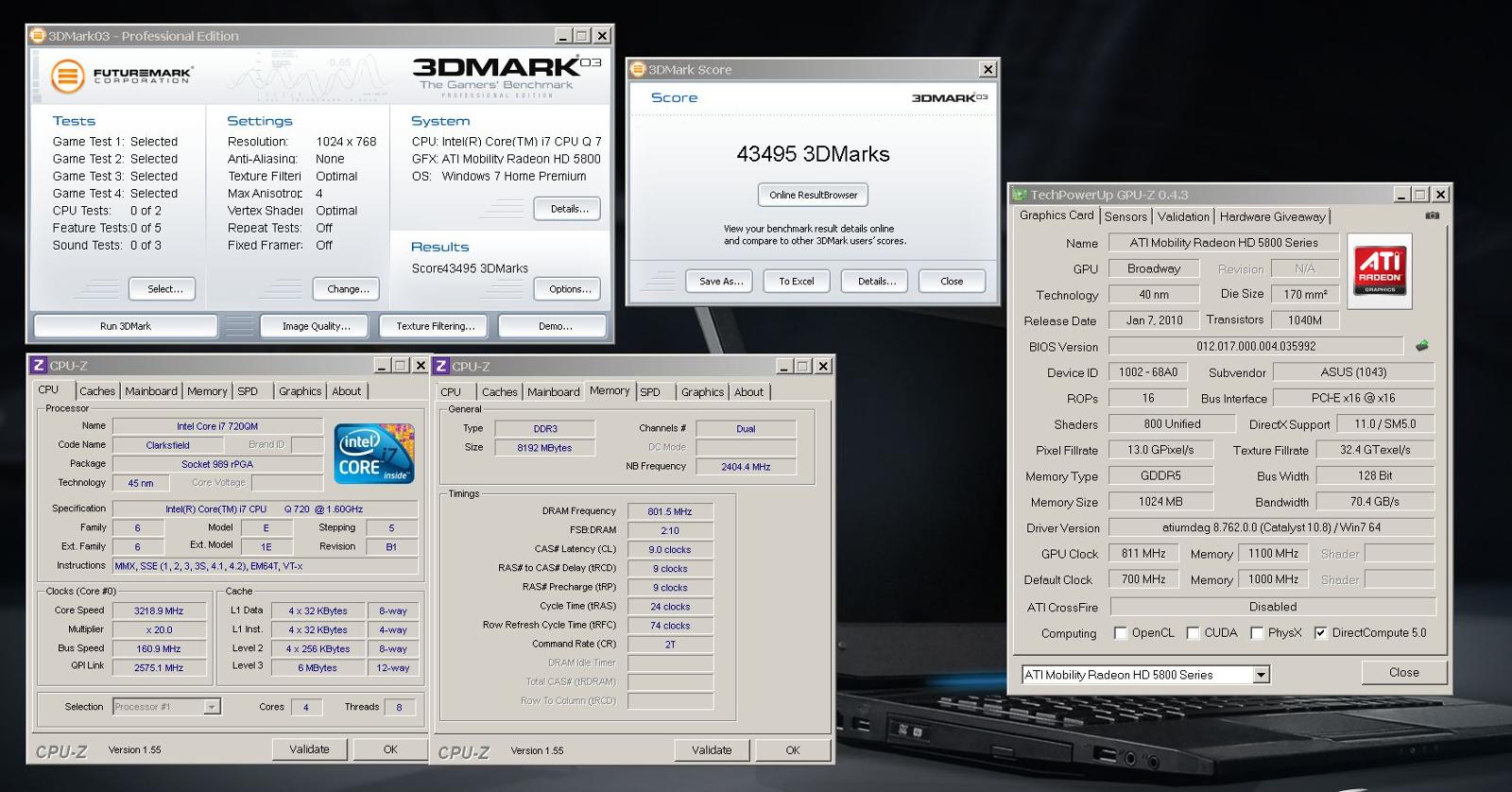1512x792 pixels.
Task: Click the GPU-Z screenshot camera icon
Action: (1433, 215)
